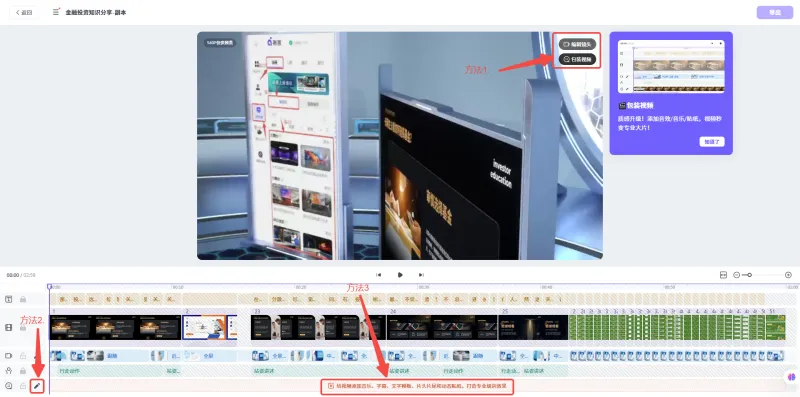Click the 包装视频 button on the preview
Image resolution: width=800 pixels, height=397 pixels.
click(577, 59)
